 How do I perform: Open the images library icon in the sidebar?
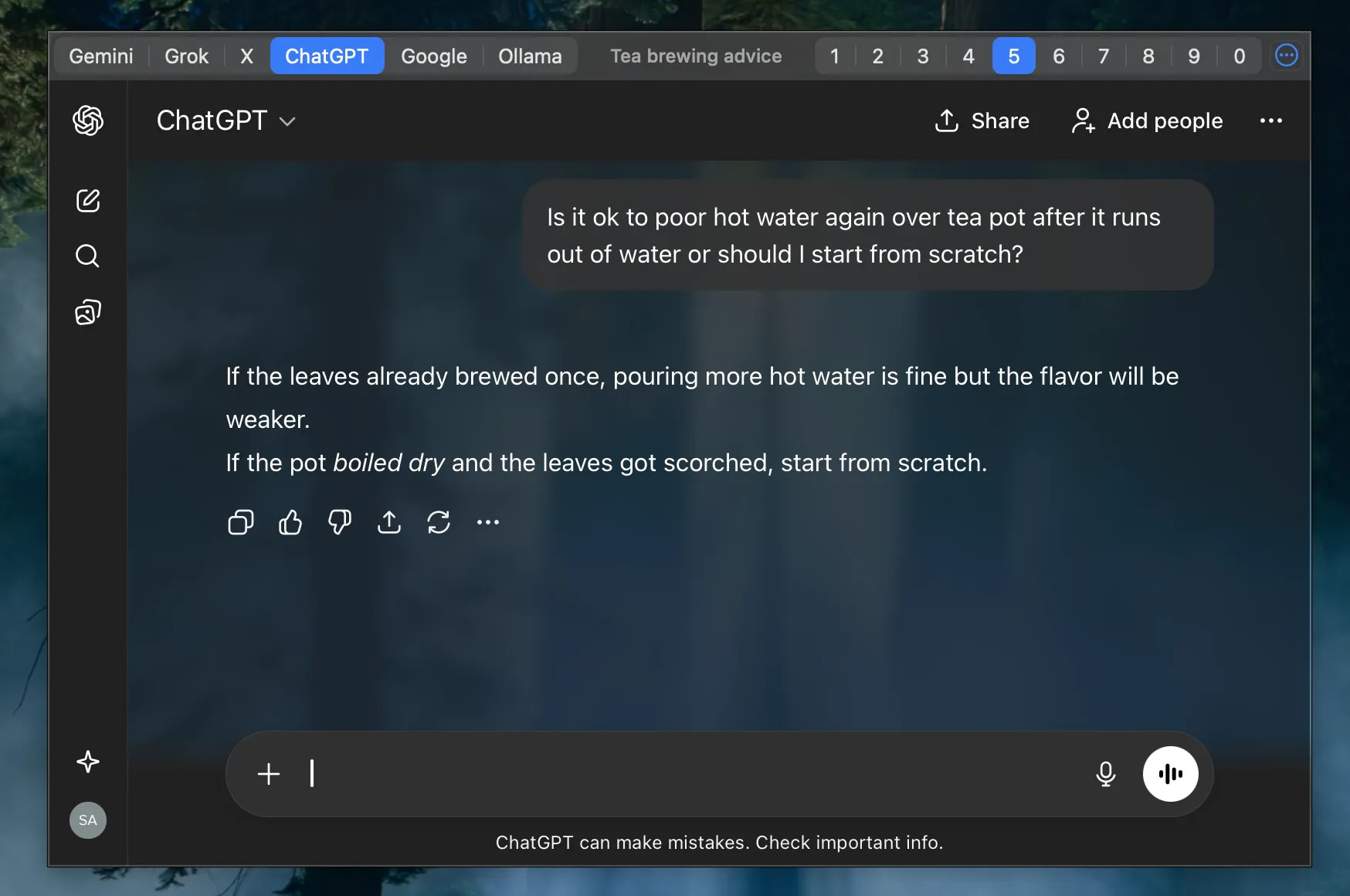[x=88, y=312]
